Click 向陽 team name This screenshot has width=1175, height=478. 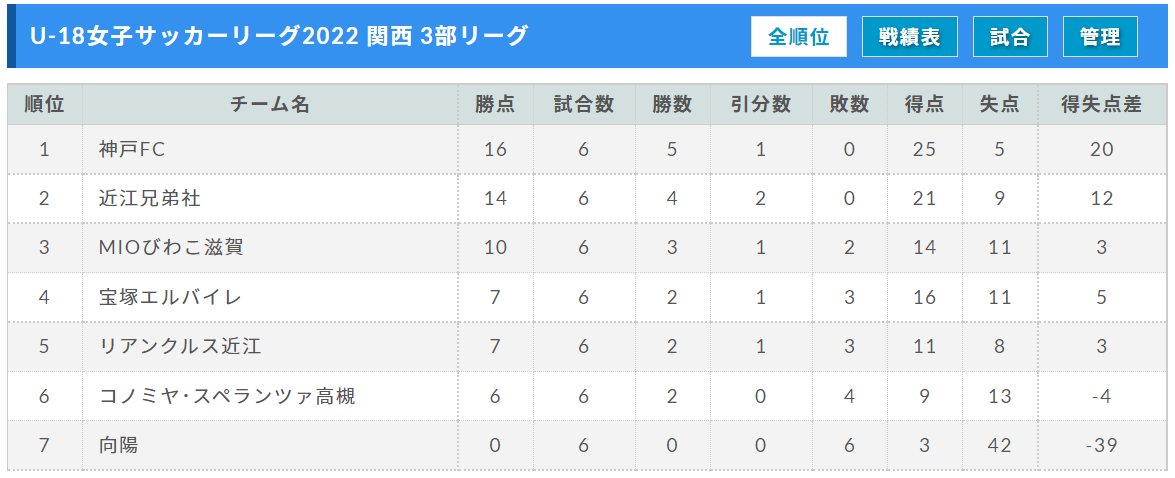click(x=118, y=445)
